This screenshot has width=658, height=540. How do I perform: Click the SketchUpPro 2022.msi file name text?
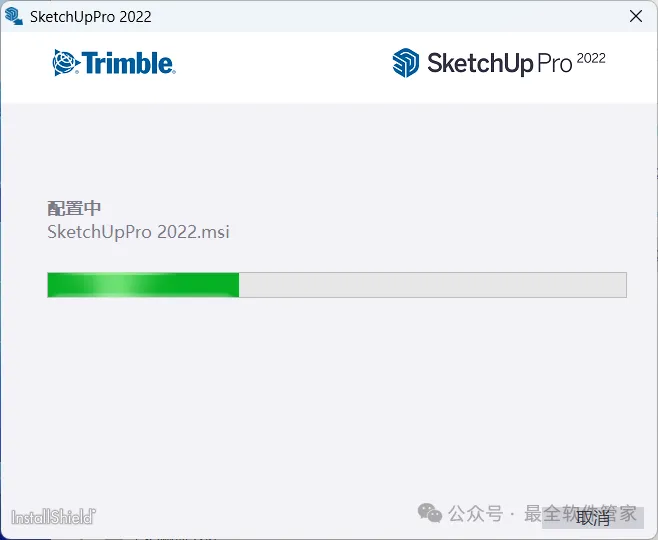tap(138, 232)
